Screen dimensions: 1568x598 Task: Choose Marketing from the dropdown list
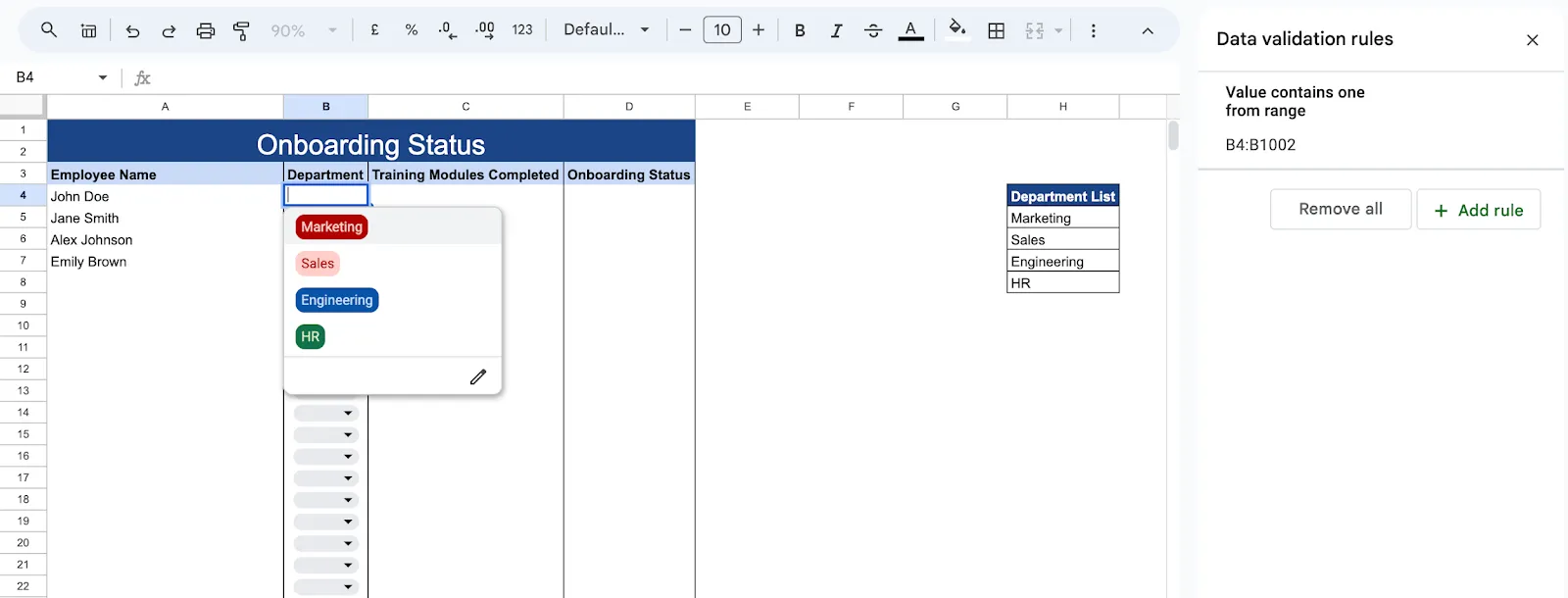pos(331,226)
